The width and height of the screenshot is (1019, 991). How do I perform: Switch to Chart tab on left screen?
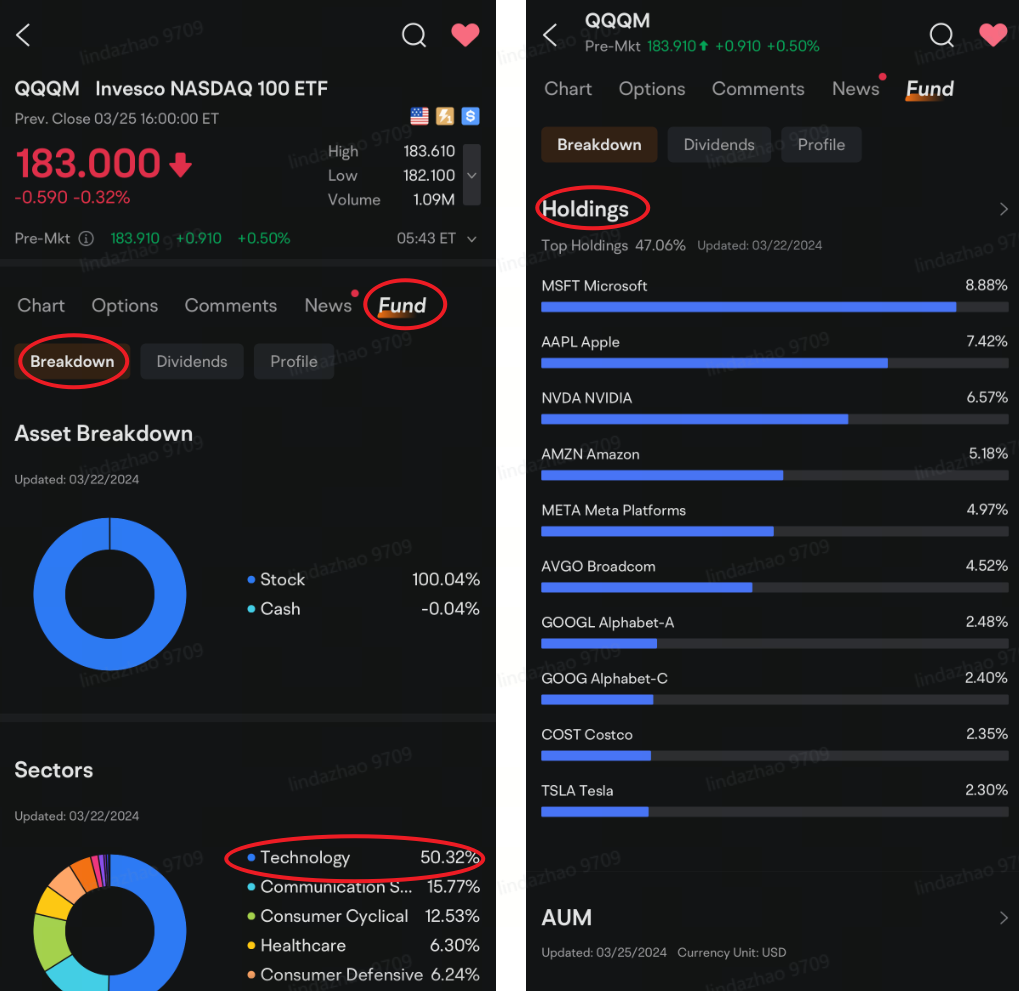pos(41,305)
